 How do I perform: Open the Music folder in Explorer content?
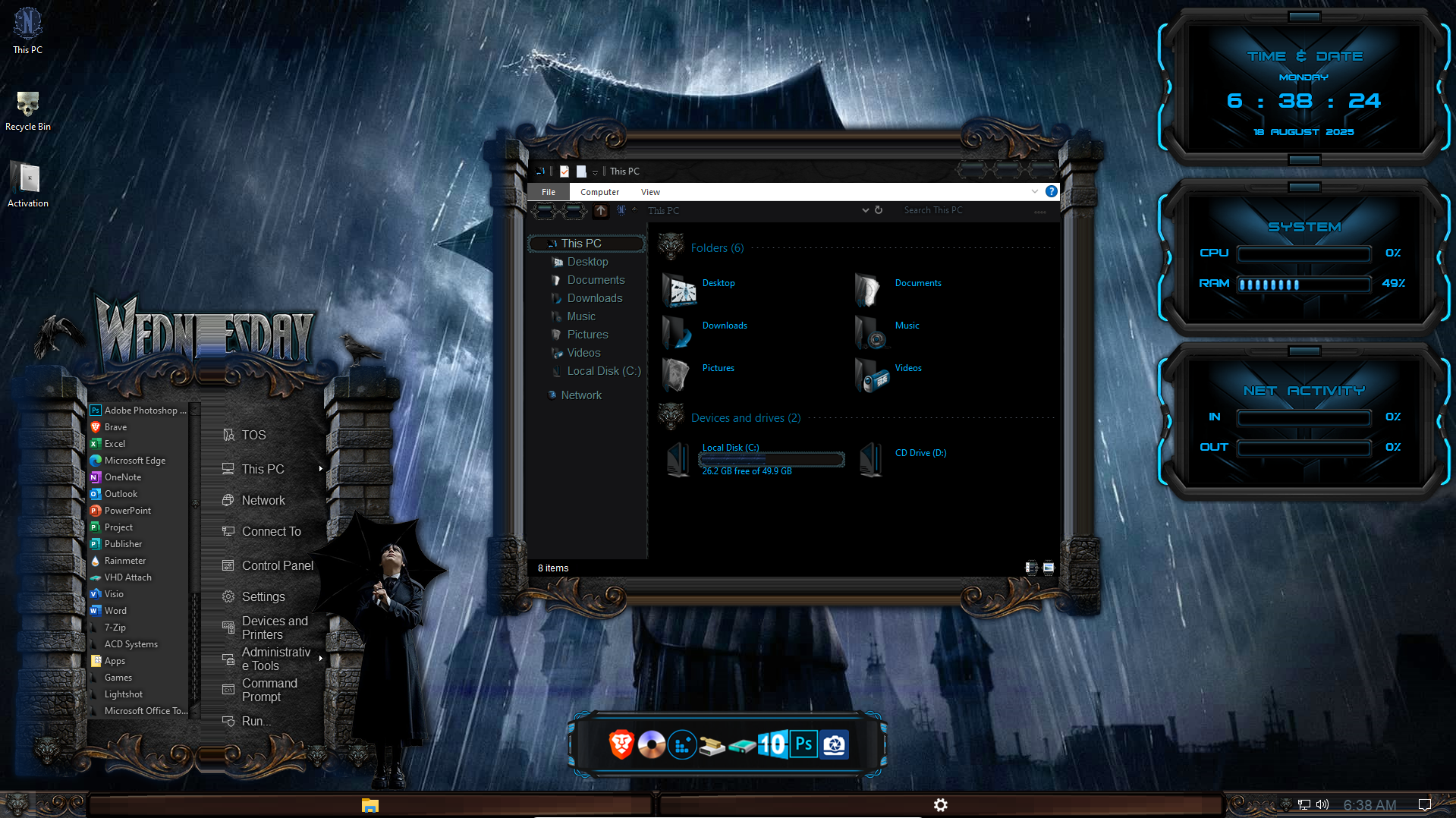(888, 332)
